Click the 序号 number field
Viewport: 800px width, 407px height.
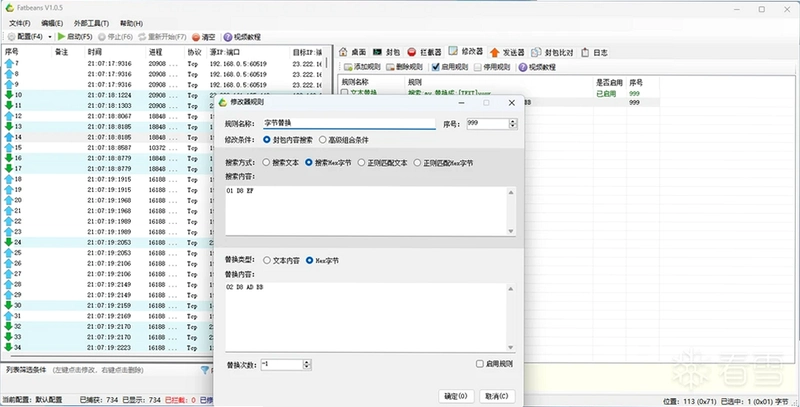[x=488, y=123]
